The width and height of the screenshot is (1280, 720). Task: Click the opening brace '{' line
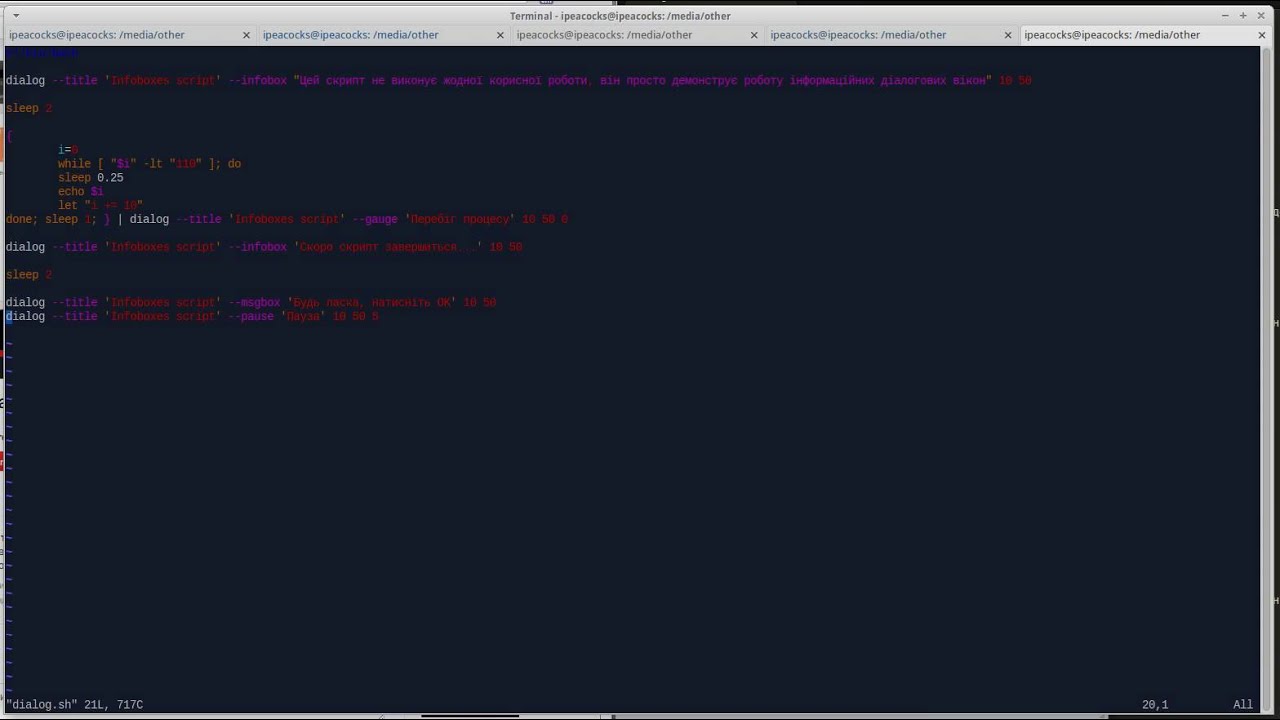tap(9, 136)
